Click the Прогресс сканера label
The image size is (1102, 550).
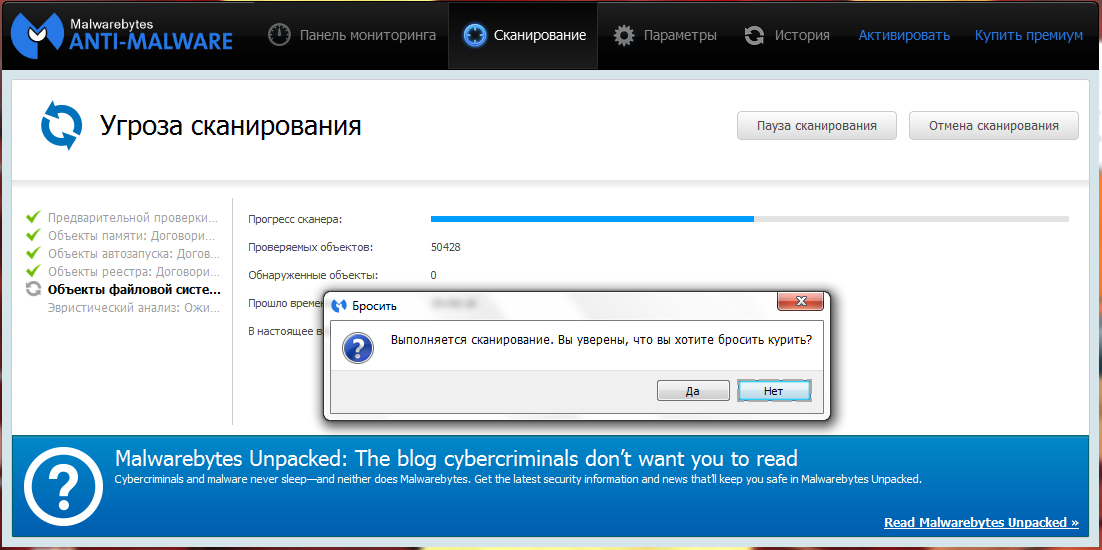[295, 220]
